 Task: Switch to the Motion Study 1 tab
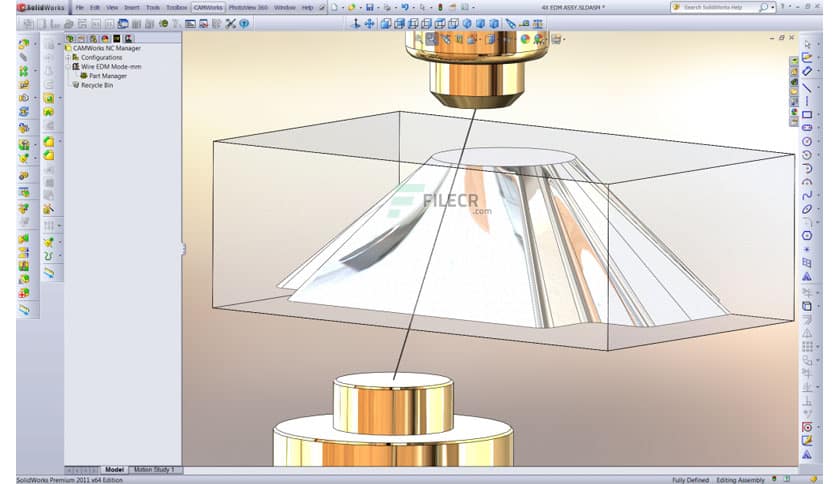coord(154,470)
